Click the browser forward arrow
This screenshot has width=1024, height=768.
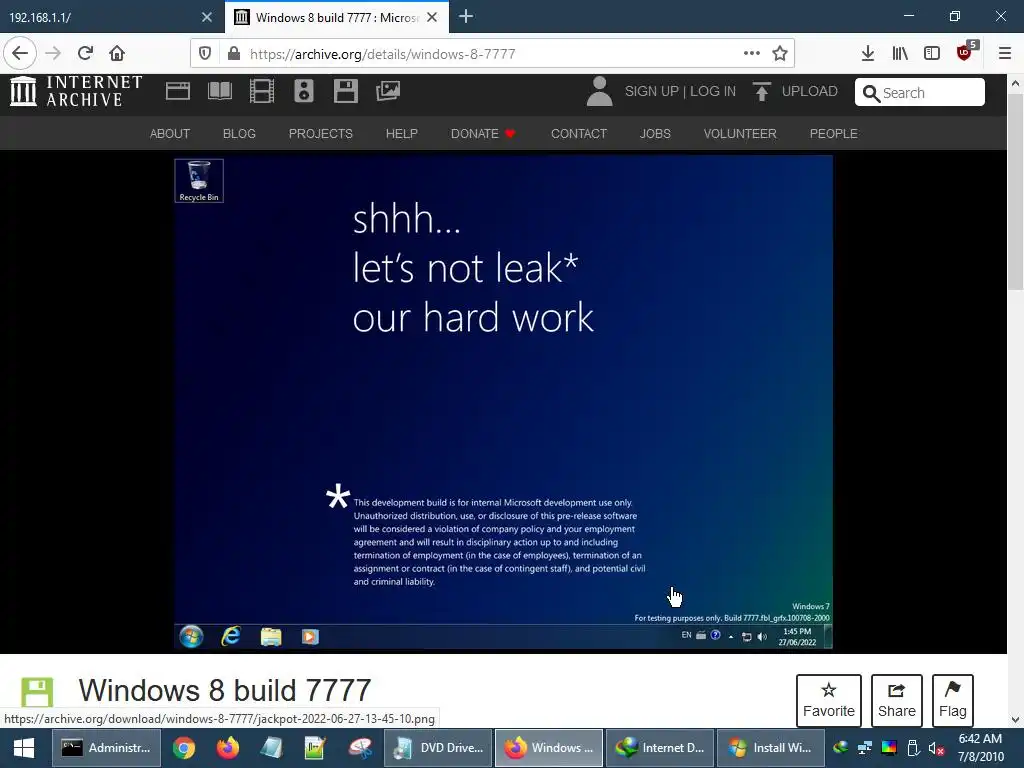[54, 54]
